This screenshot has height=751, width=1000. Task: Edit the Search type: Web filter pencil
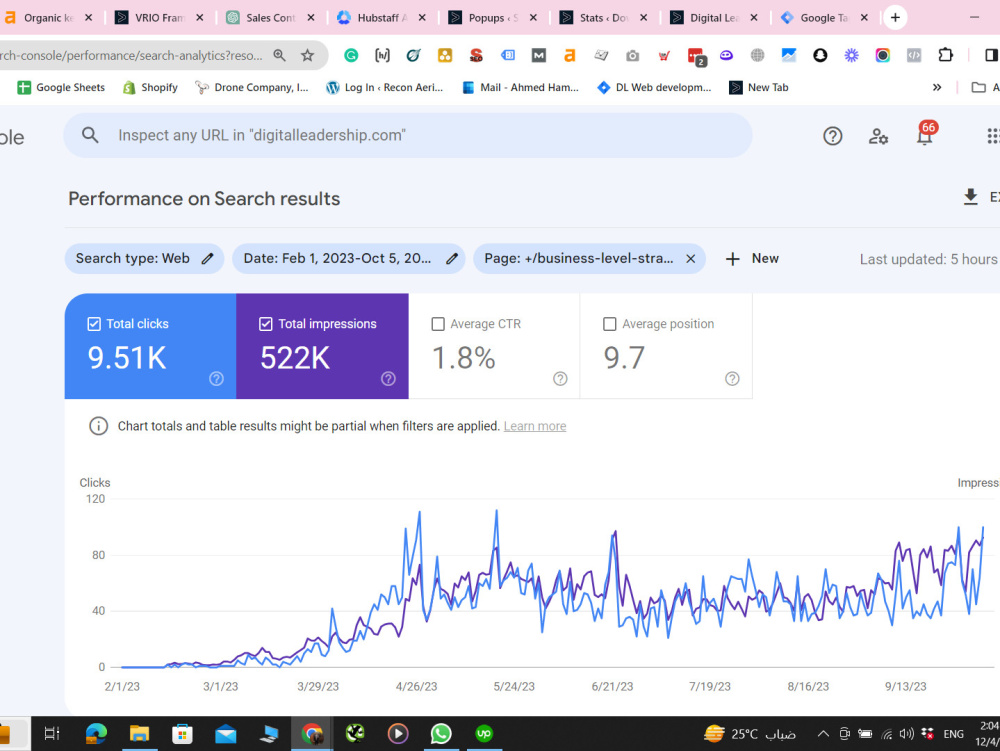(x=207, y=258)
